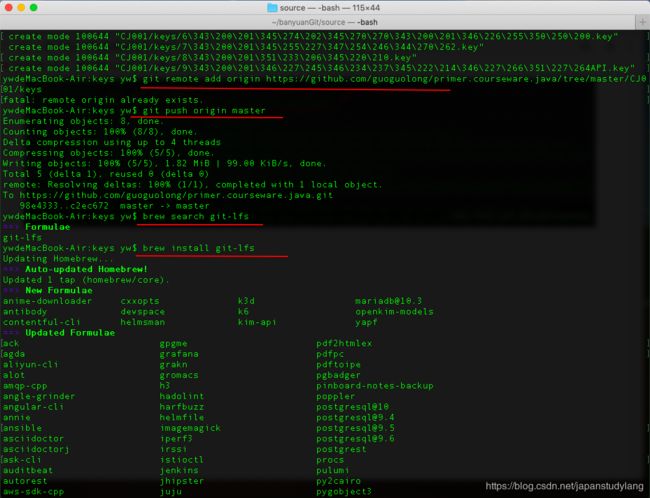Click 'devspace' formula name
The width and height of the screenshot is (650, 498).
[143, 311]
